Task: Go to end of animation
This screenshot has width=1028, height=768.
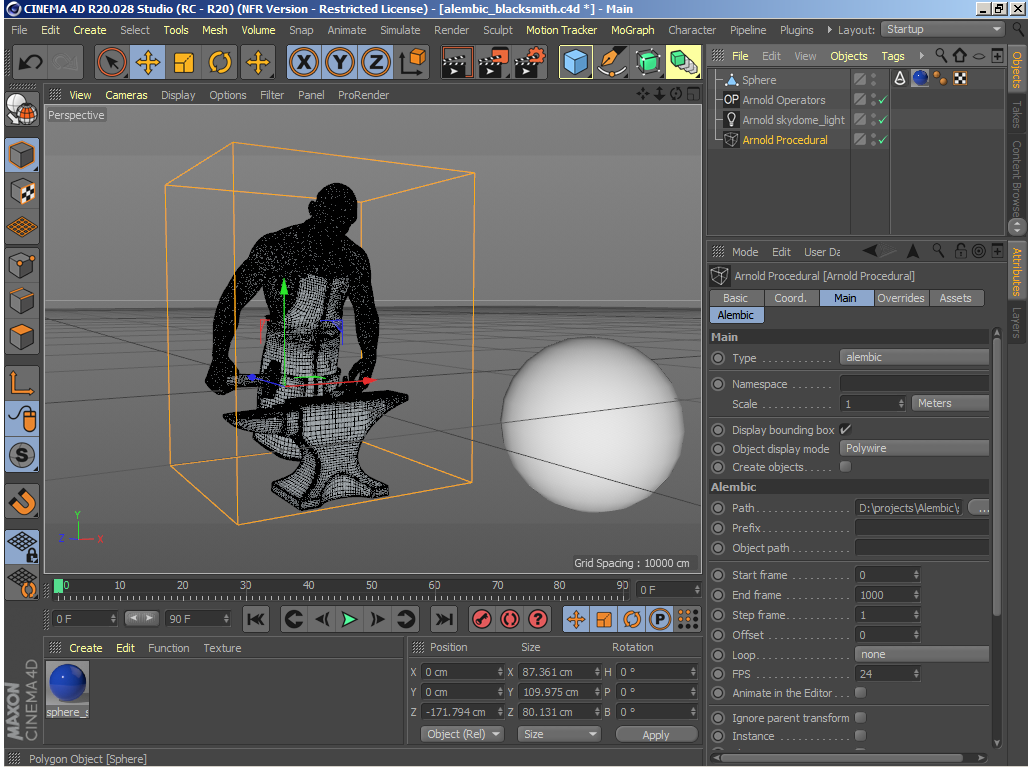Action: 443,619
